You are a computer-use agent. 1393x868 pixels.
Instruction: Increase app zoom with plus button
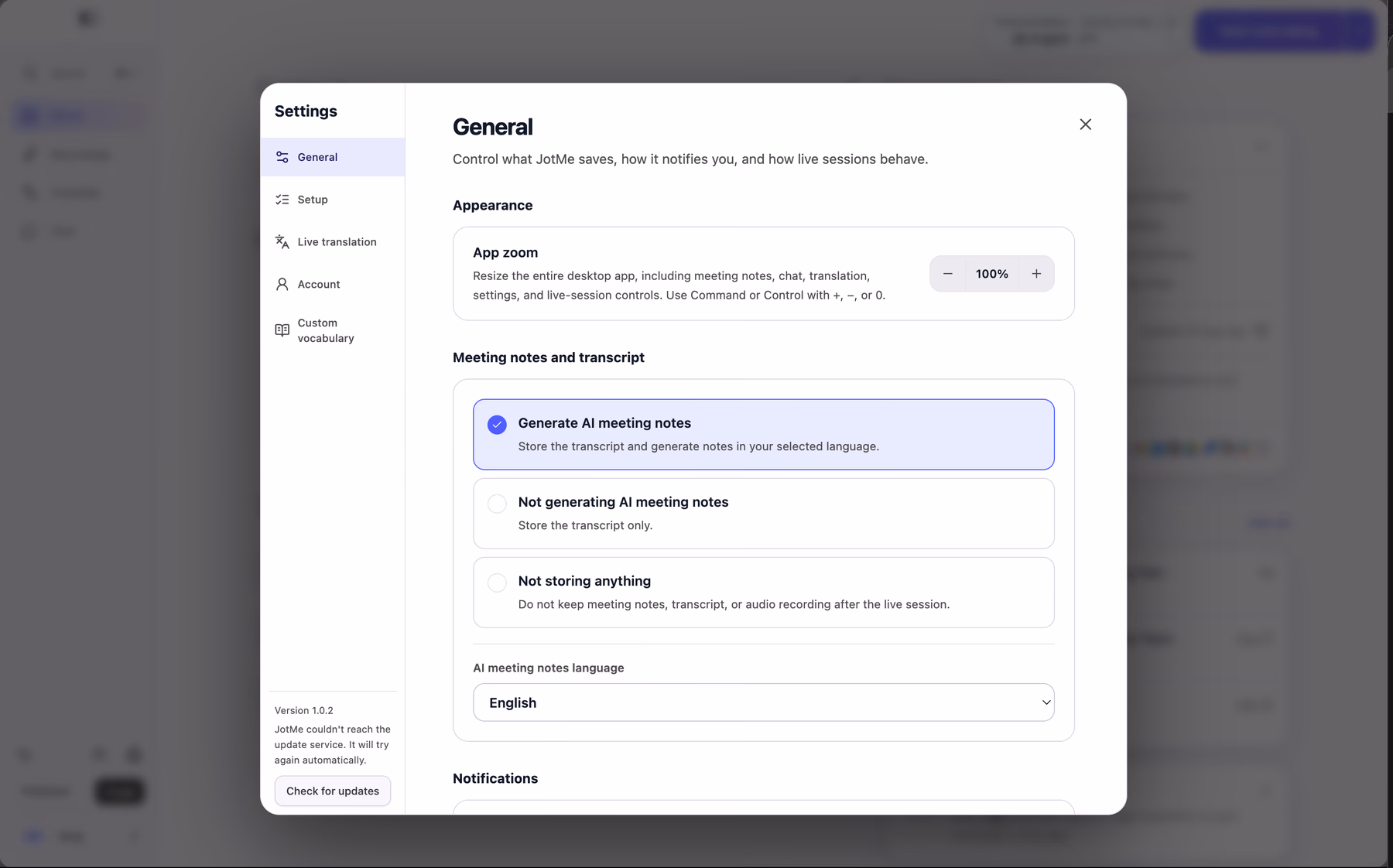click(1036, 274)
